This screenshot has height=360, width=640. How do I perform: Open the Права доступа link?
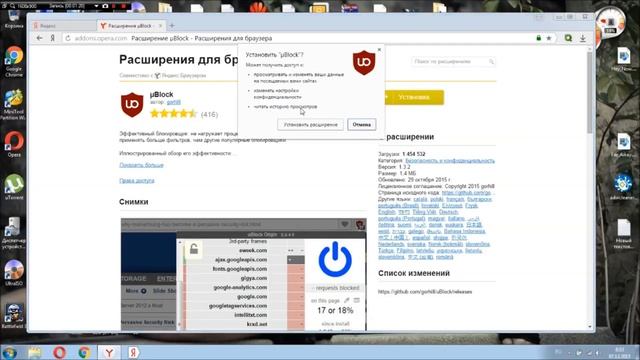(137, 180)
